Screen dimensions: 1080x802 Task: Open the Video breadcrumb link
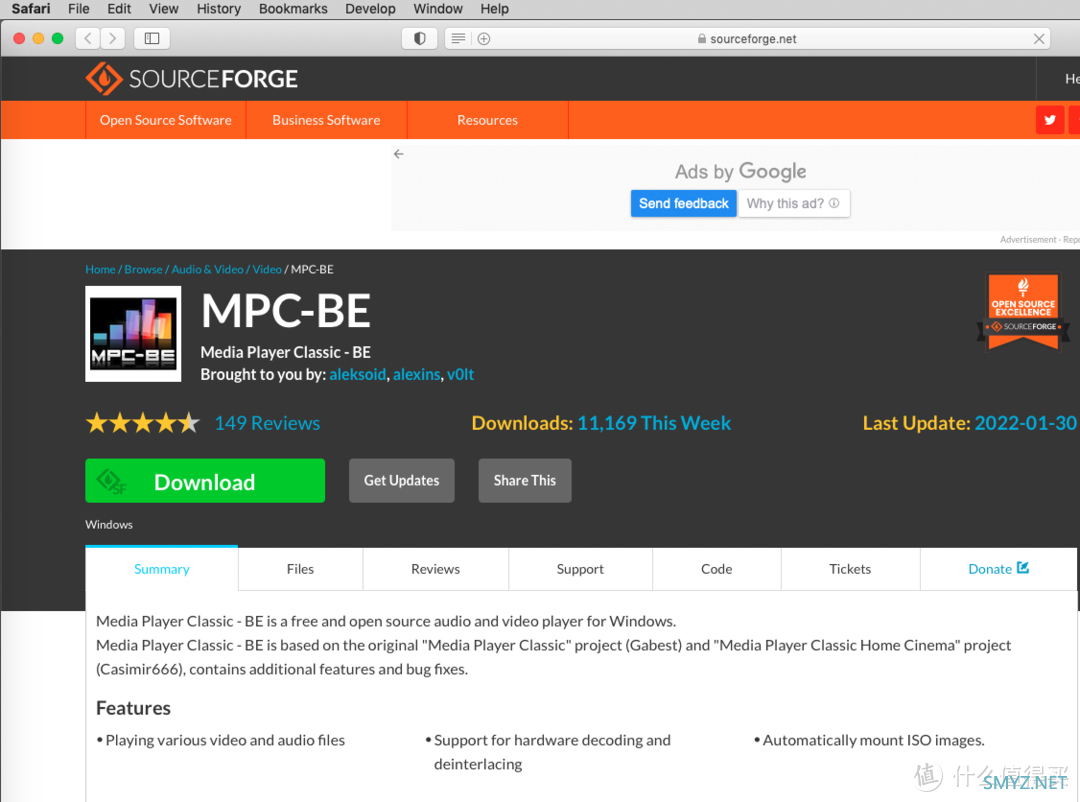pyautogui.click(x=267, y=269)
